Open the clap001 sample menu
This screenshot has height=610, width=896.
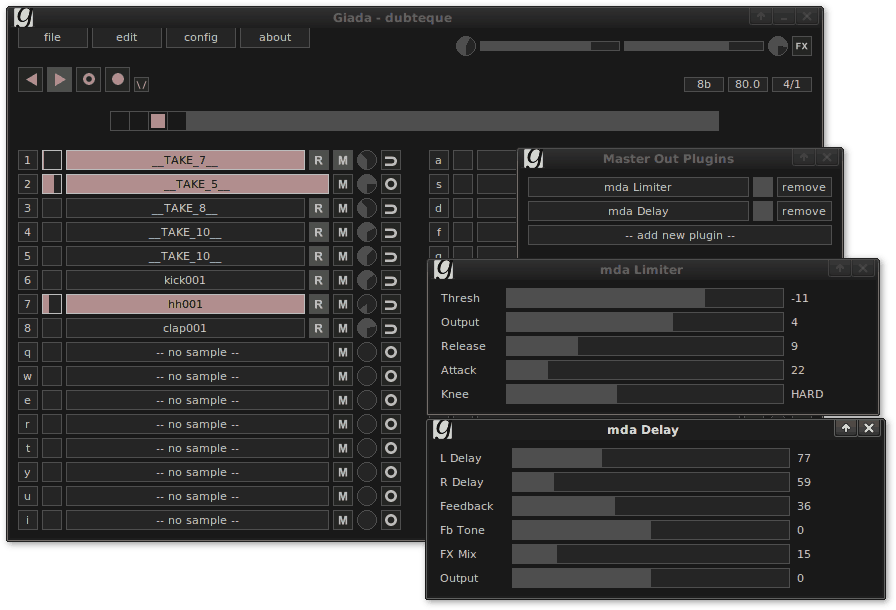click(185, 328)
